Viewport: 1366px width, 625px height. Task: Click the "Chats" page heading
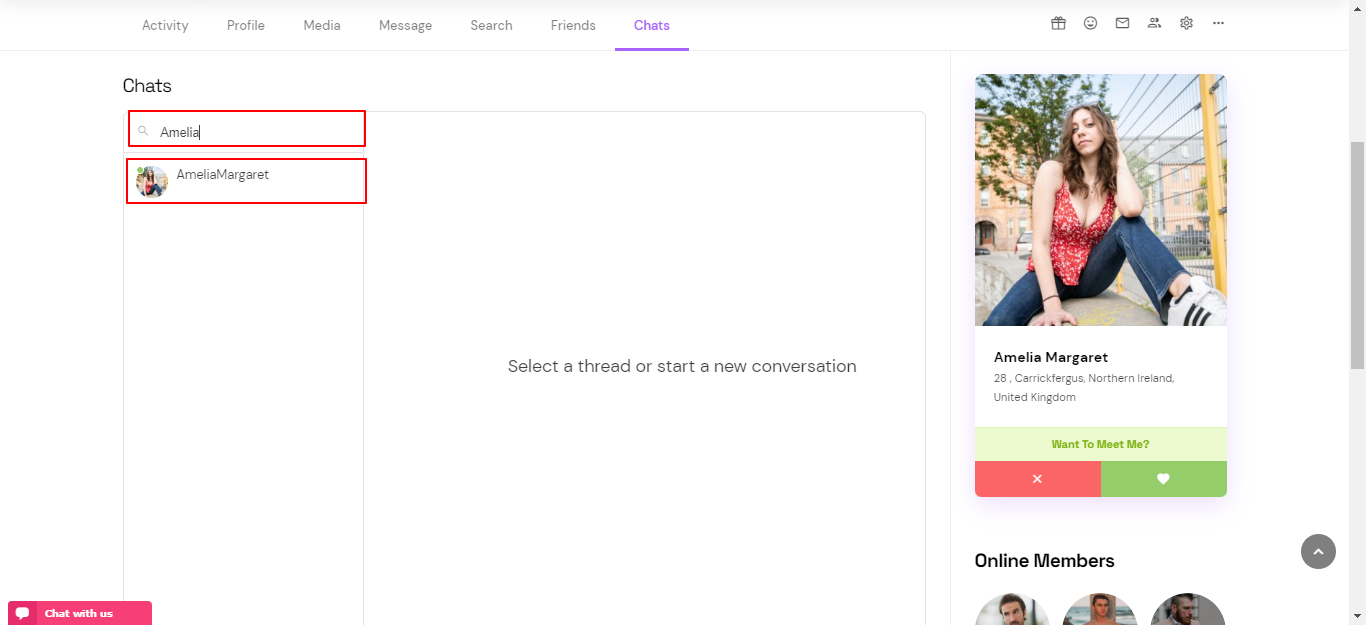[147, 86]
